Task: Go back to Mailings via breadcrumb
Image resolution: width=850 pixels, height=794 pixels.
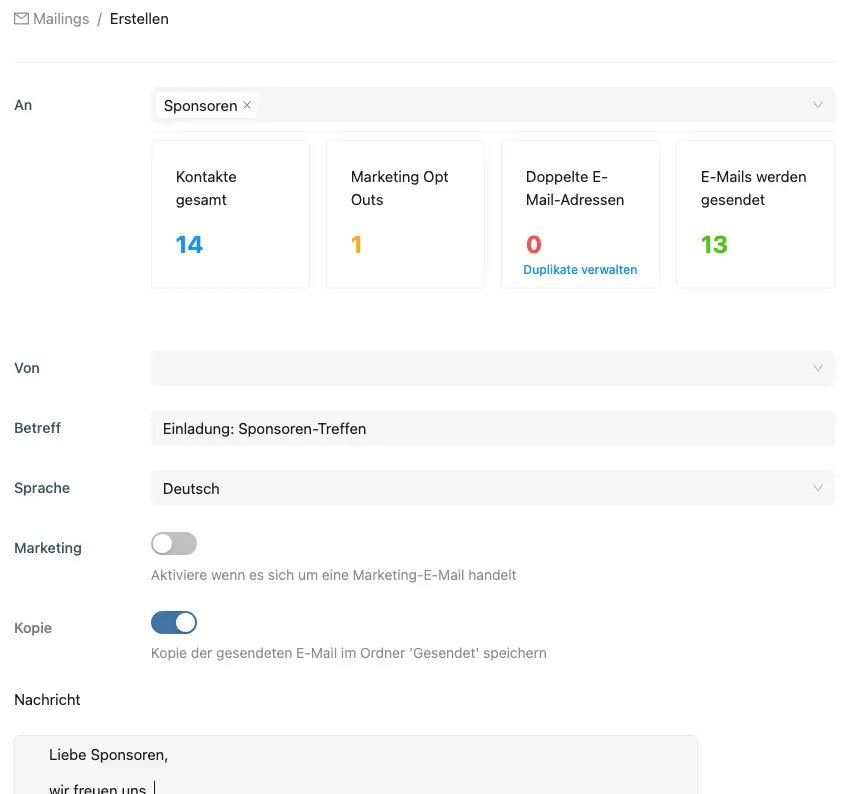Action: pyautogui.click(x=61, y=19)
